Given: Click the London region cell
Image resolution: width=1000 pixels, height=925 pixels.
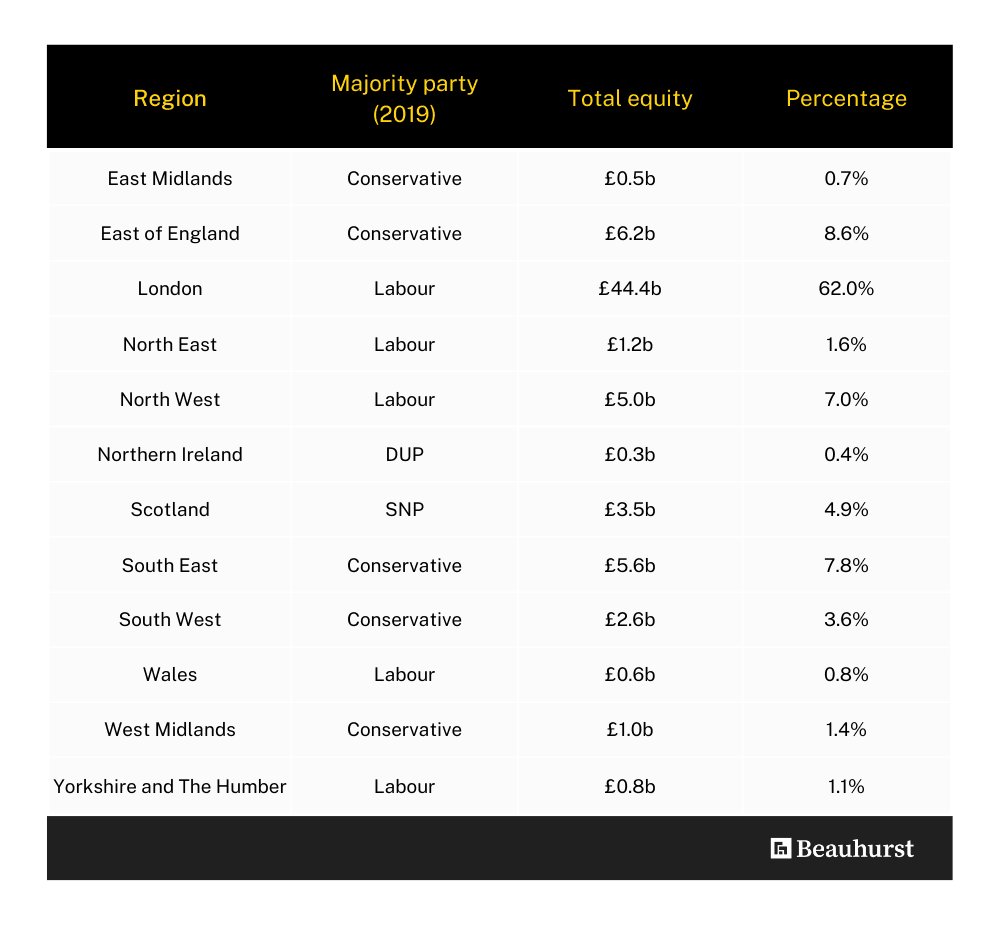Looking at the screenshot, I should click(x=170, y=288).
